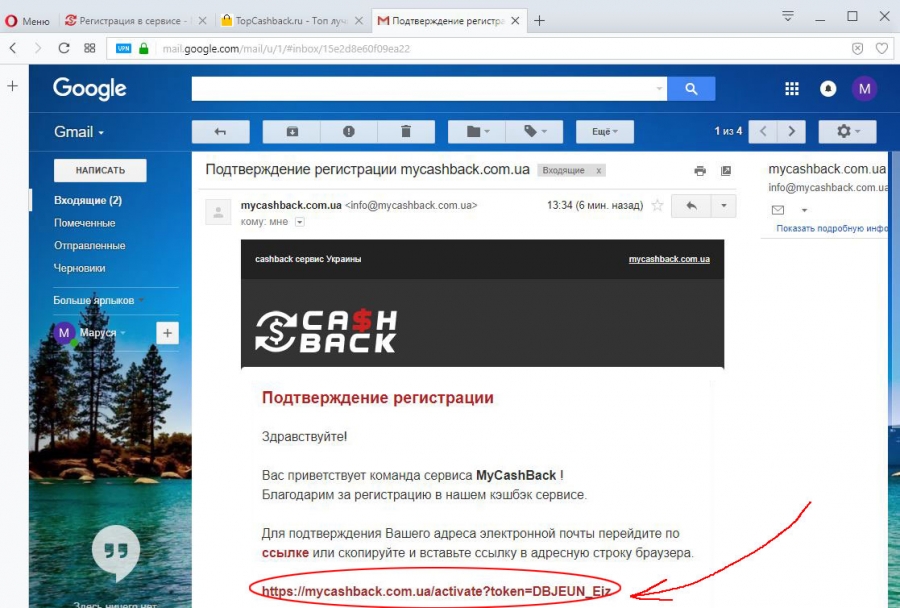Email the contact via envelope icon
This screenshot has width=900, height=608.
[778, 210]
